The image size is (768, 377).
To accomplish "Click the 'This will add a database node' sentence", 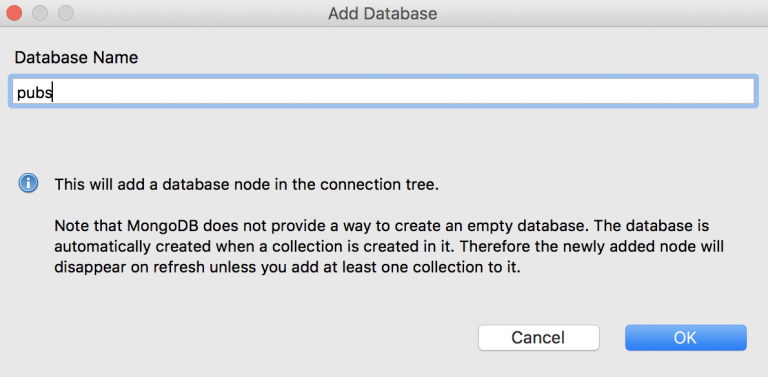I will [x=246, y=185].
